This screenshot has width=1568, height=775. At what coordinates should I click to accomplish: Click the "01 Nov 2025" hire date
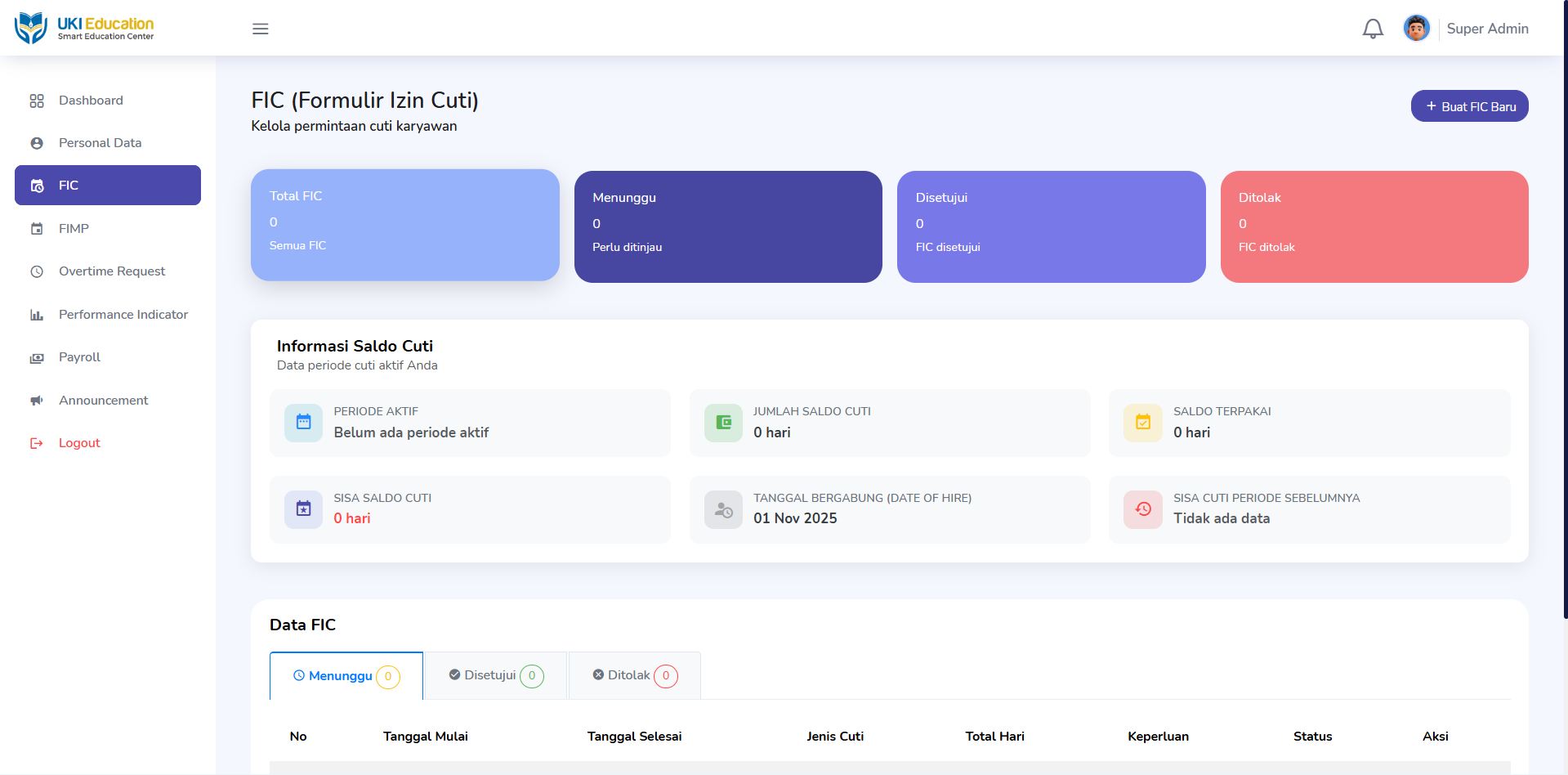pyautogui.click(x=795, y=518)
